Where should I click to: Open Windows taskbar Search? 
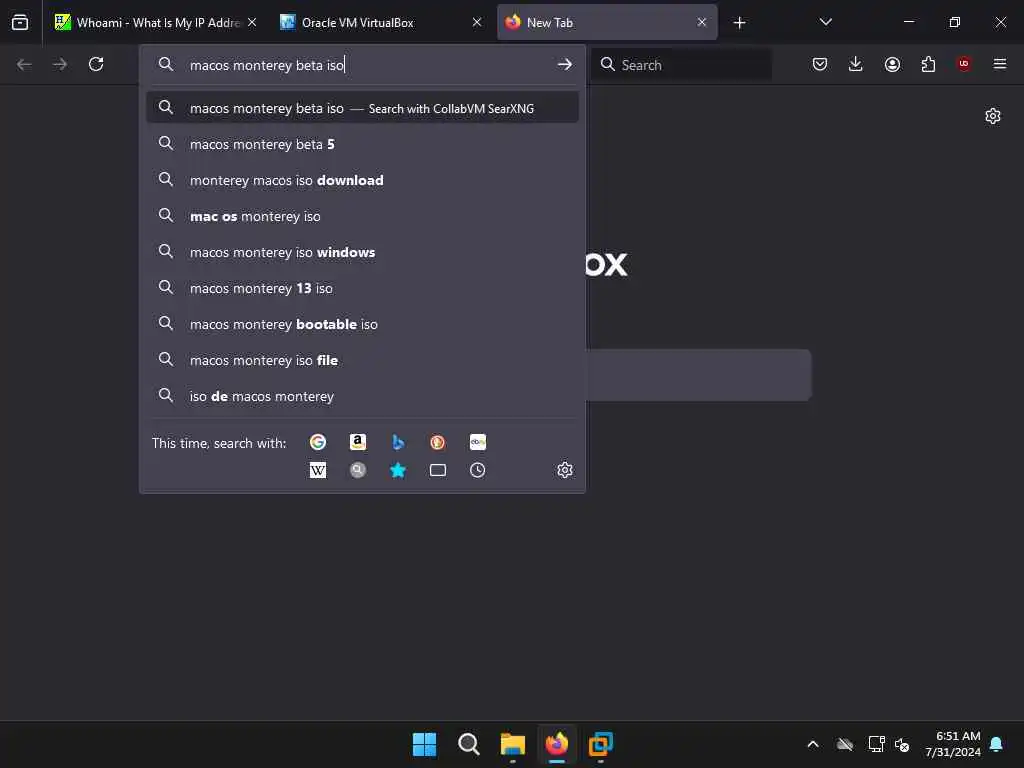[x=468, y=744]
